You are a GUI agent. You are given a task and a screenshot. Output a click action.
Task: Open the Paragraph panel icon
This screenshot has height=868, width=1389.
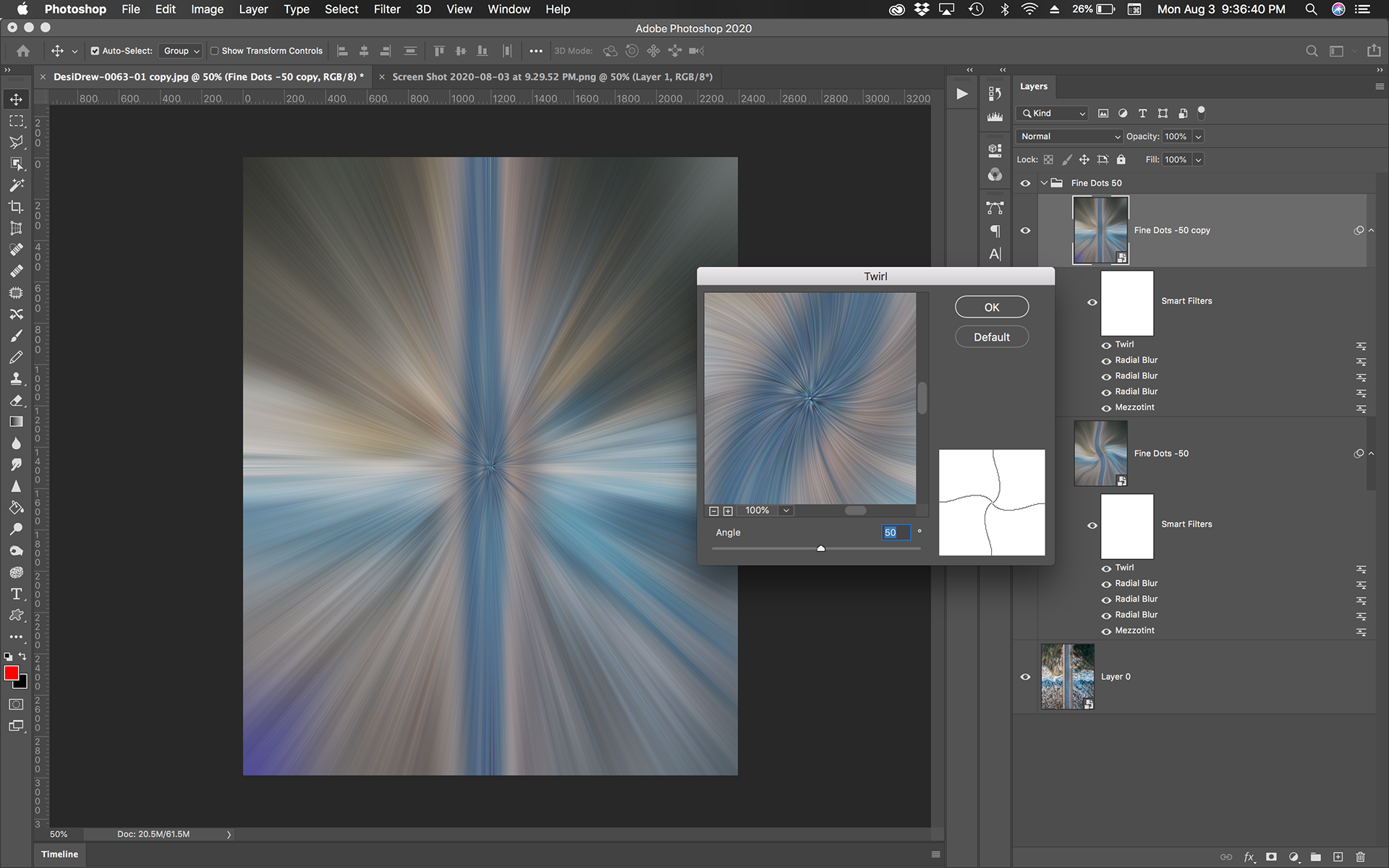[995, 231]
